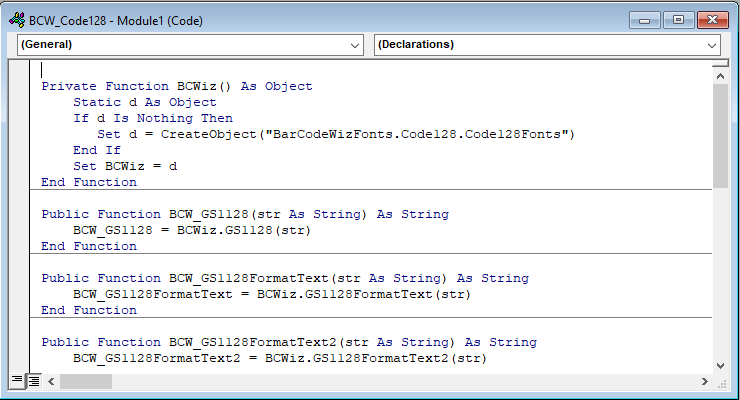
Task: Click the horizontal scrollbar right arrow
Action: (x=705, y=381)
